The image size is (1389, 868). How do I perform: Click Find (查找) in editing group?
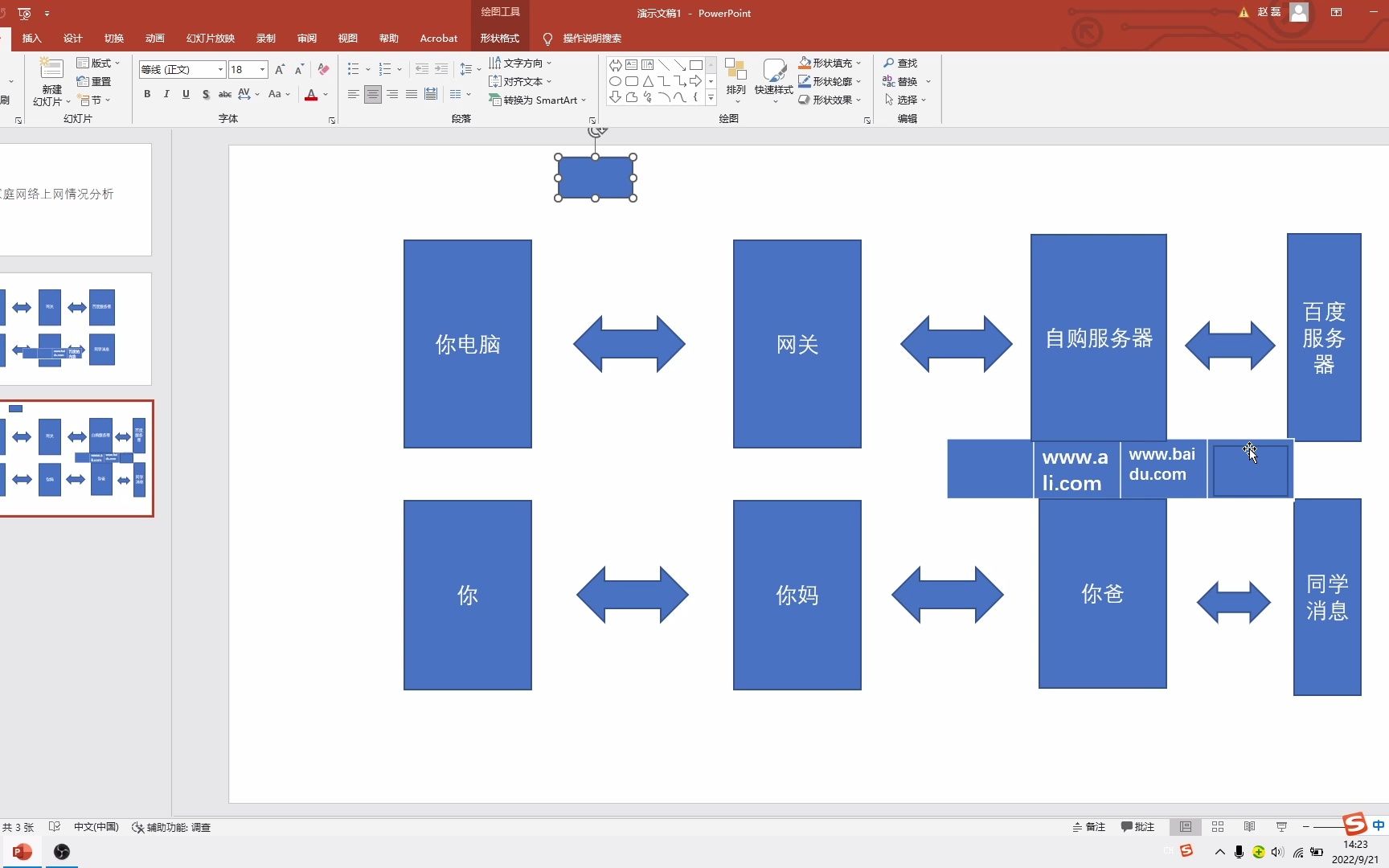900,63
